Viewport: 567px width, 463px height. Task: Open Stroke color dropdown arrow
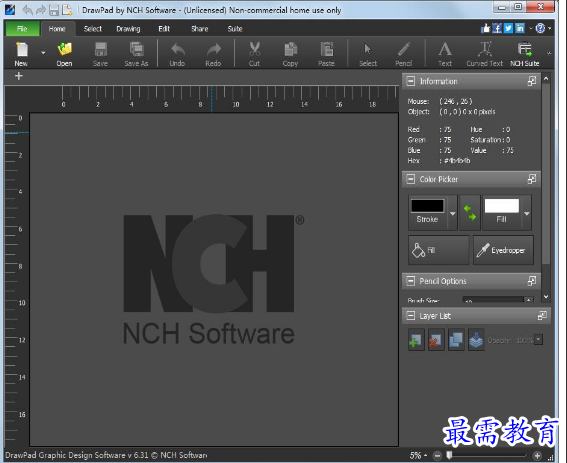click(452, 213)
